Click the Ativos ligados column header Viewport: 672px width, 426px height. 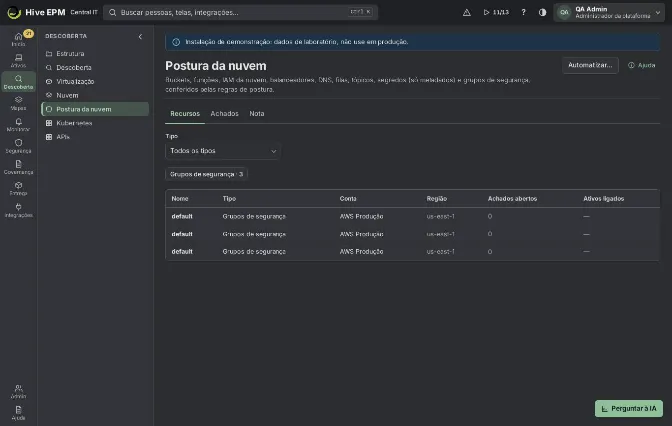coord(603,199)
